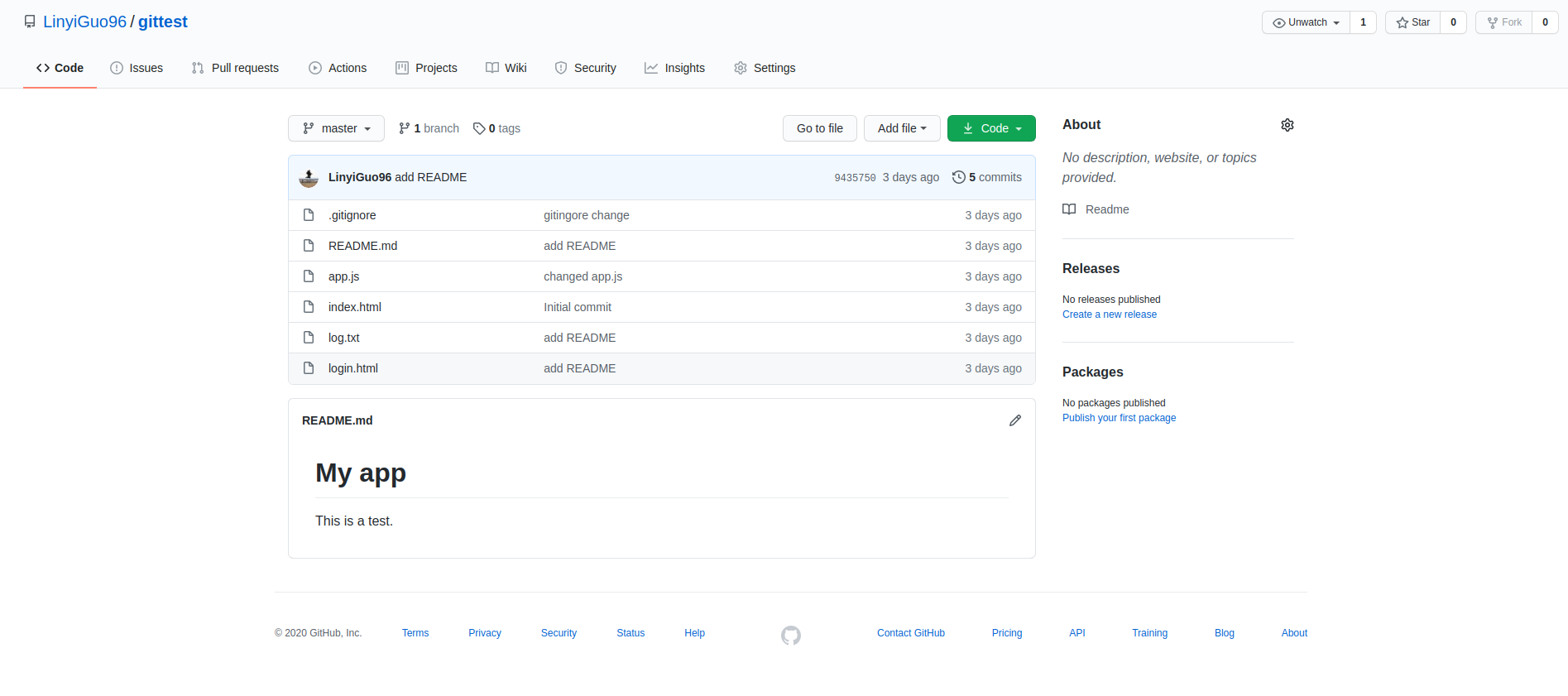Open the login.html file
Viewport: 1568px width, 696px height.
353,368
